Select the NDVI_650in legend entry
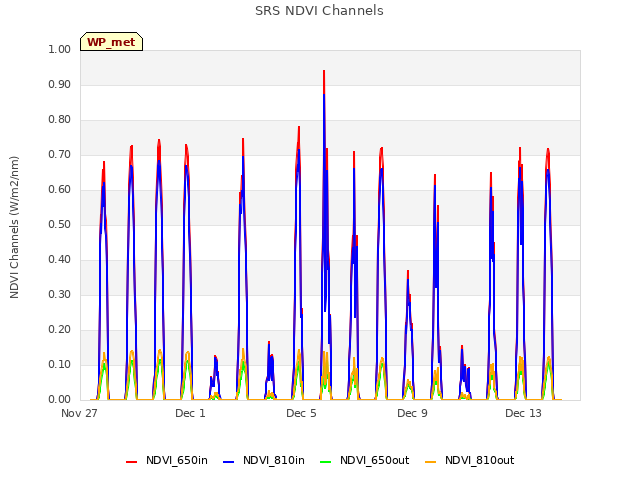The height and width of the screenshot is (480, 640). click(167, 460)
